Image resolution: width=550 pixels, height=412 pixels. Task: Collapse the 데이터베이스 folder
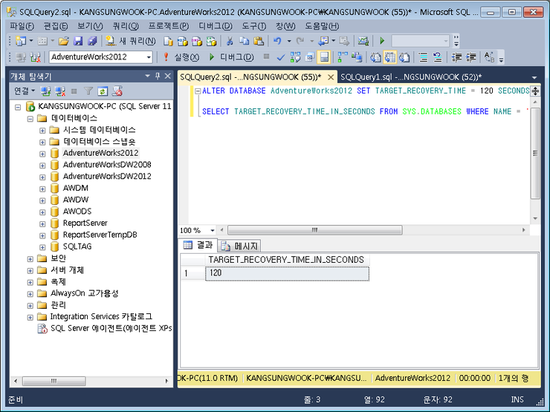30,119
